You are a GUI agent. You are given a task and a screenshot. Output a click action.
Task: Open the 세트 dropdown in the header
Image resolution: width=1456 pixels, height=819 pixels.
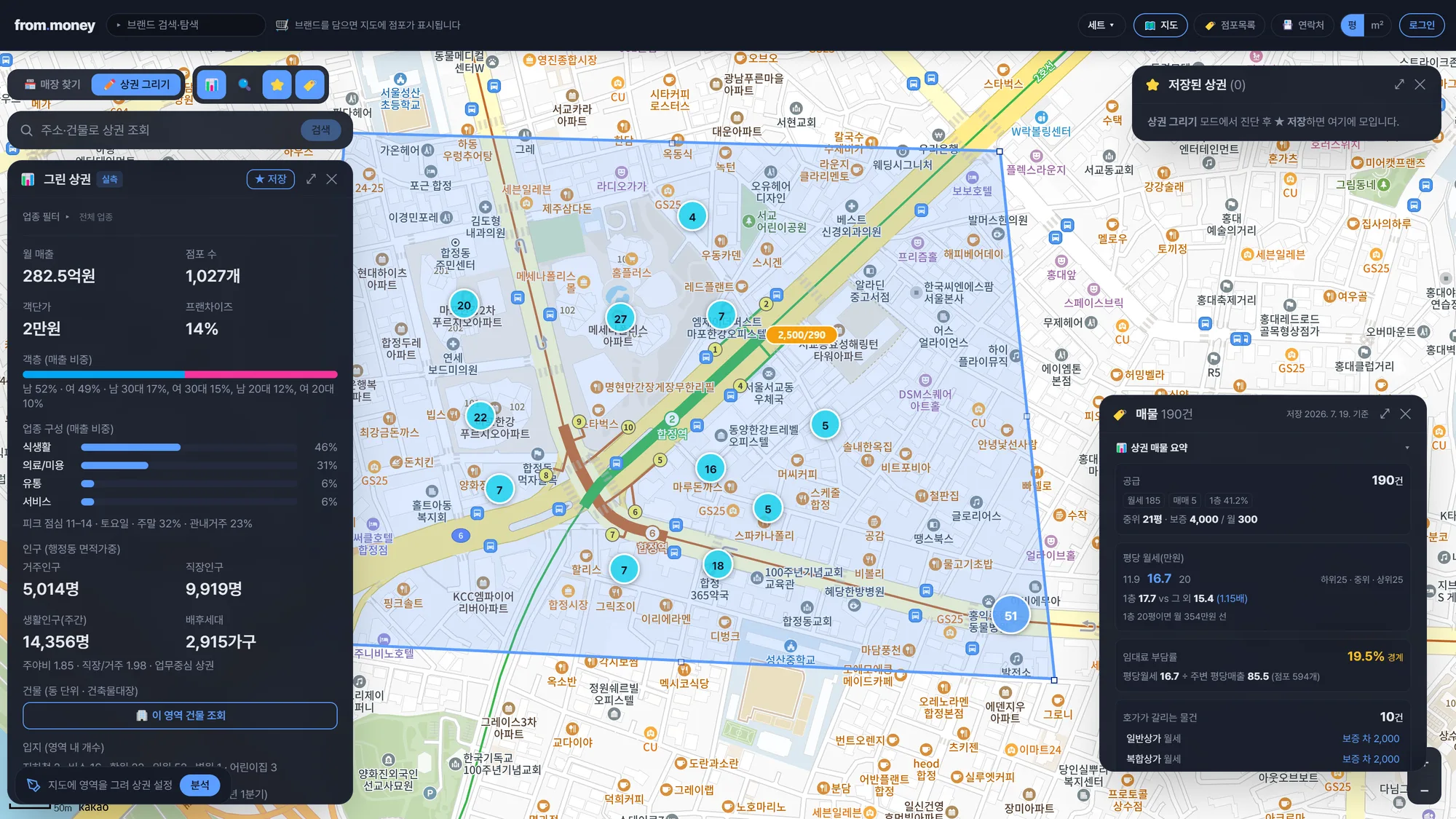(x=1101, y=25)
